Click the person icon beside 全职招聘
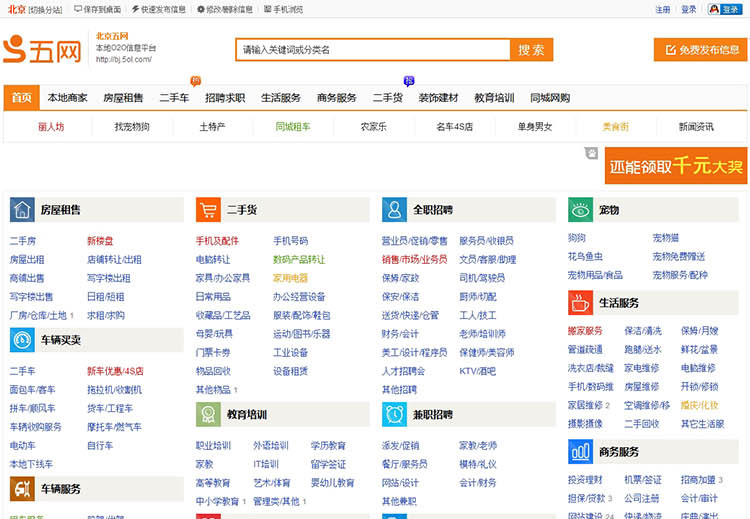750x519 pixels. [x=395, y=210]
